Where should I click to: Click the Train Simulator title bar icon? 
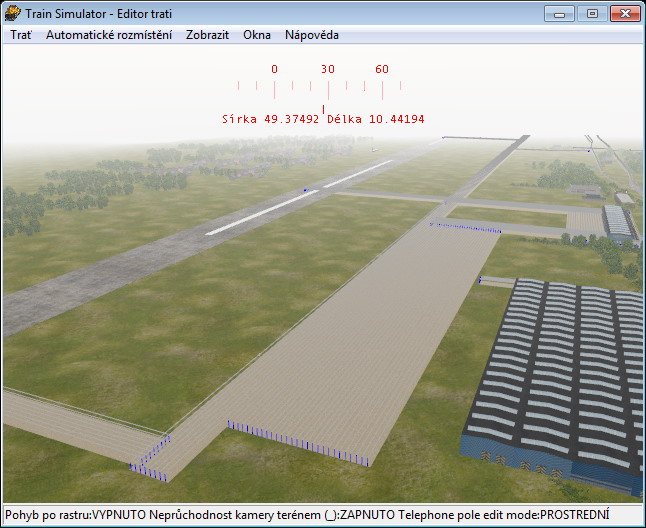tap(12, 14)
